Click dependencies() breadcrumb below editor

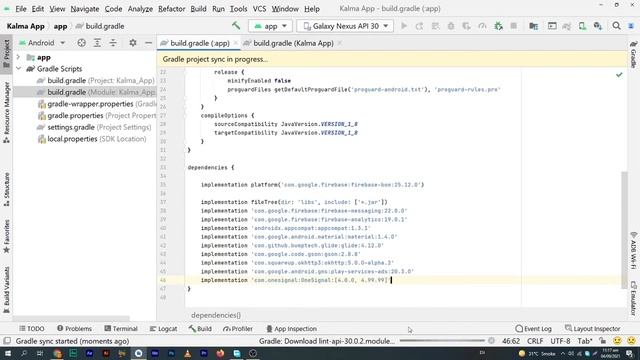(x=216, y=315)
